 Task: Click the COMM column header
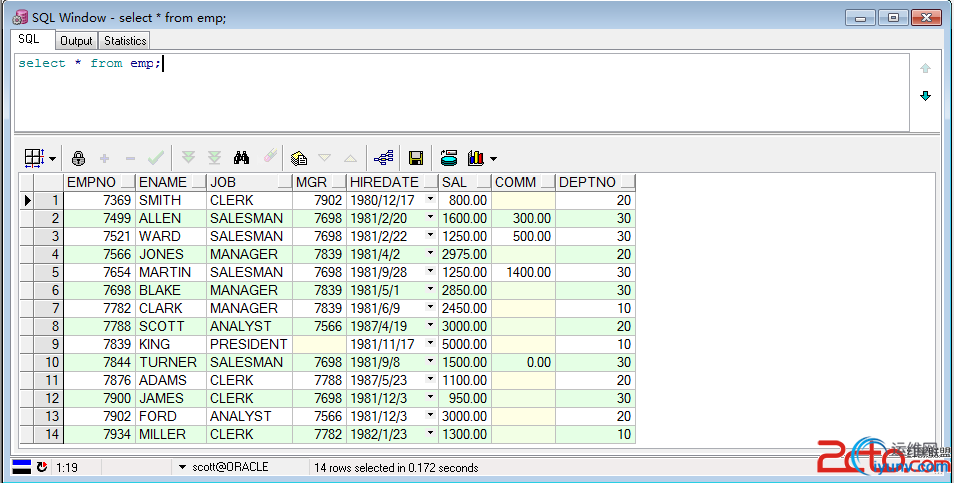click(523, 182)
